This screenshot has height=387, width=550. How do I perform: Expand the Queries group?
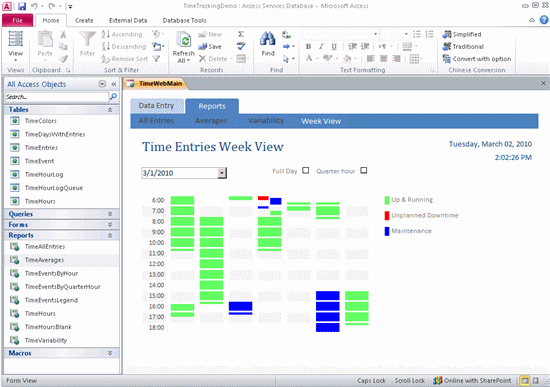110,214
